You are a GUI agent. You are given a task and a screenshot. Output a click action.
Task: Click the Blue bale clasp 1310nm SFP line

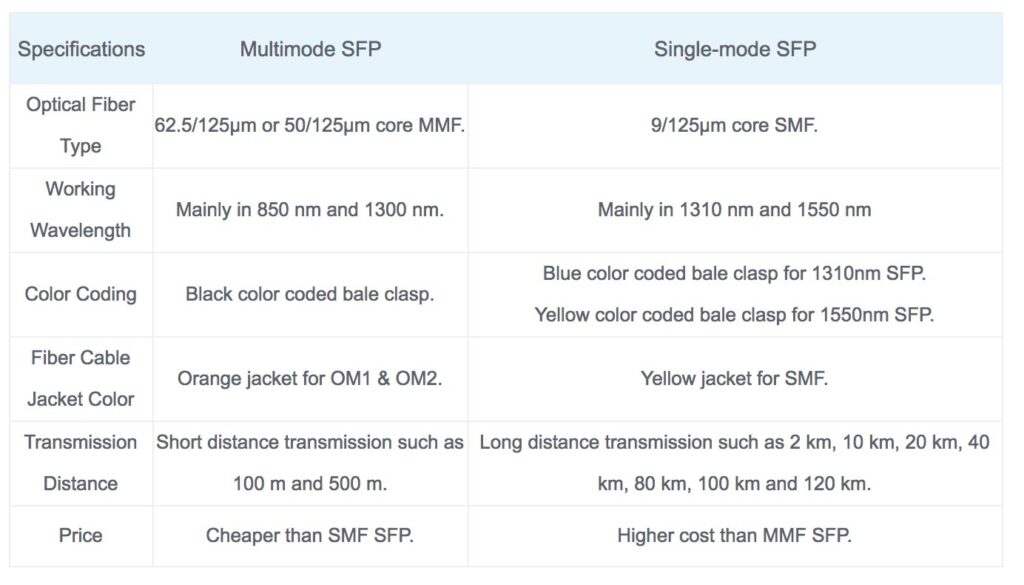(x=735, y=273)
